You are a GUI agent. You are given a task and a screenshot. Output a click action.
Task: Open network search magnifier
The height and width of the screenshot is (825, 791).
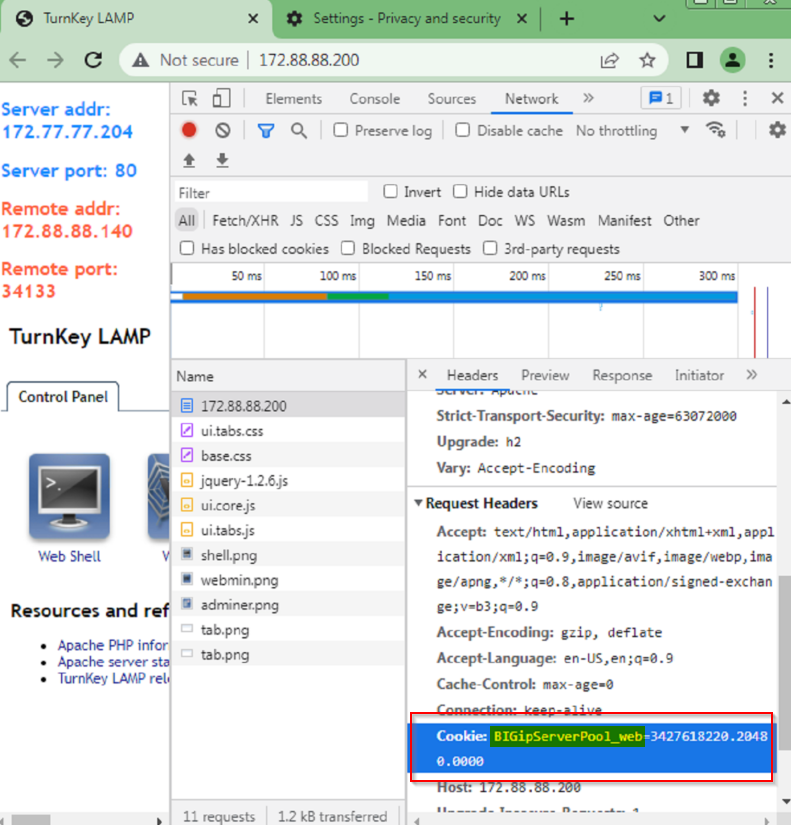tap(299, 130)
